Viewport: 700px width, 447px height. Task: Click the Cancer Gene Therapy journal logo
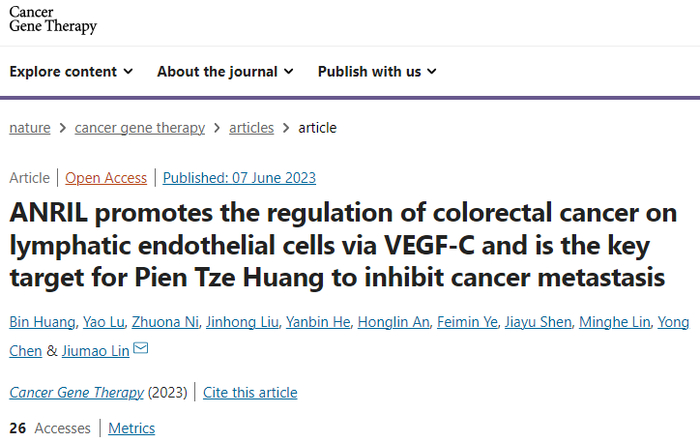coord(53,18)
